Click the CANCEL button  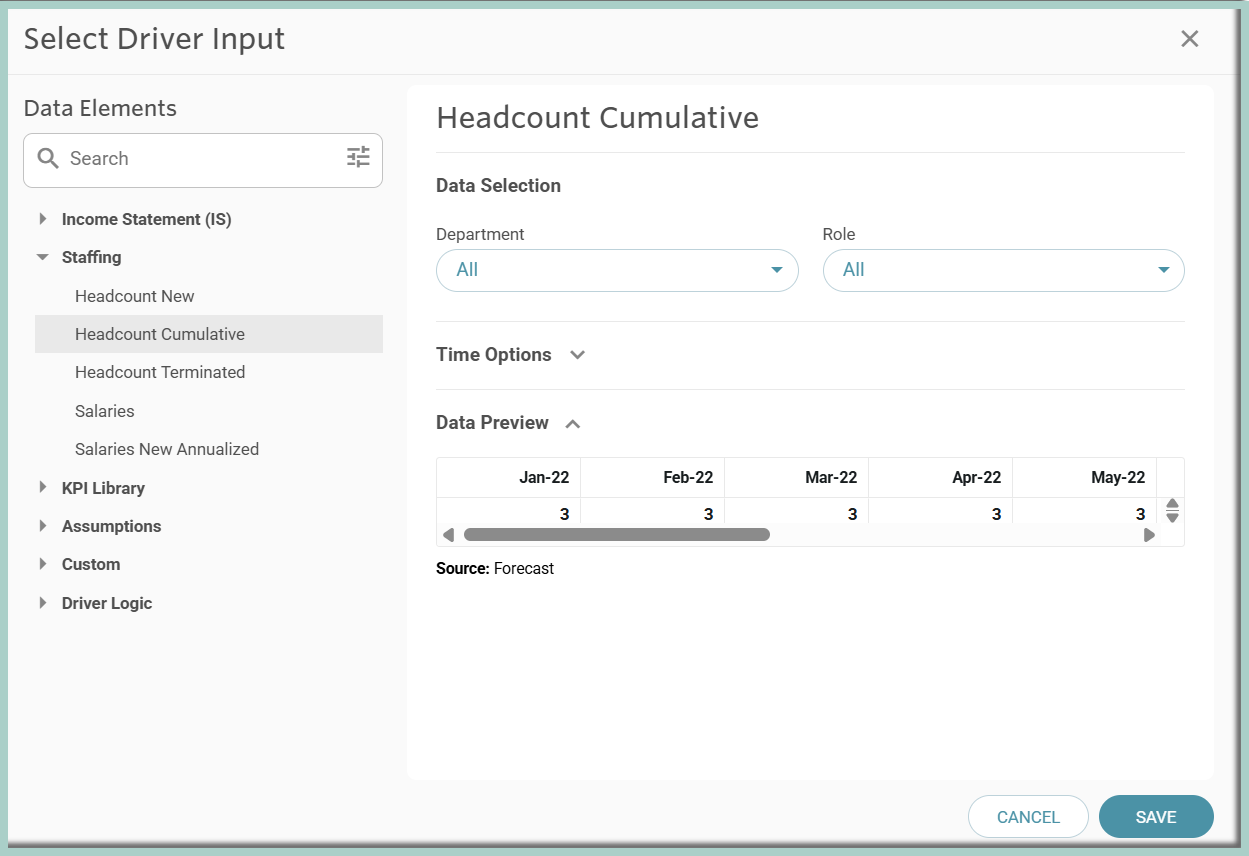point(1028,817)
